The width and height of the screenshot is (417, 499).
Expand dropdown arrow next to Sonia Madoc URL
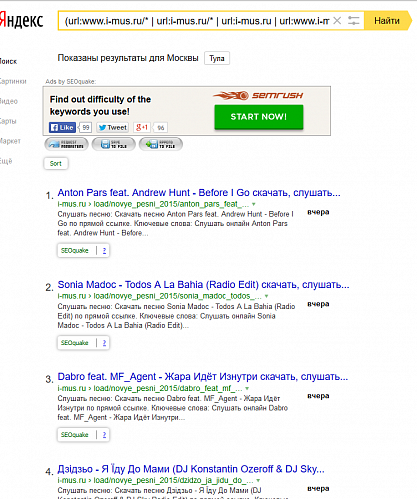[266, 296]
